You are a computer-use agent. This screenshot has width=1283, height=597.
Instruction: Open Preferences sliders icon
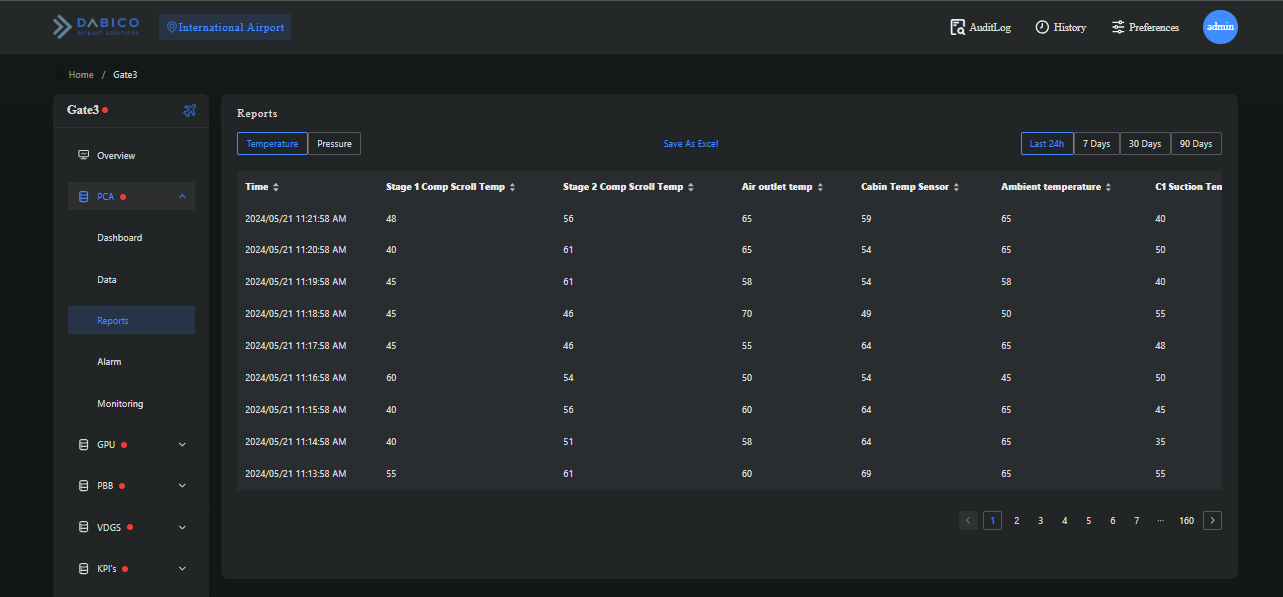pyautogui.click(x=1118, y=27)
